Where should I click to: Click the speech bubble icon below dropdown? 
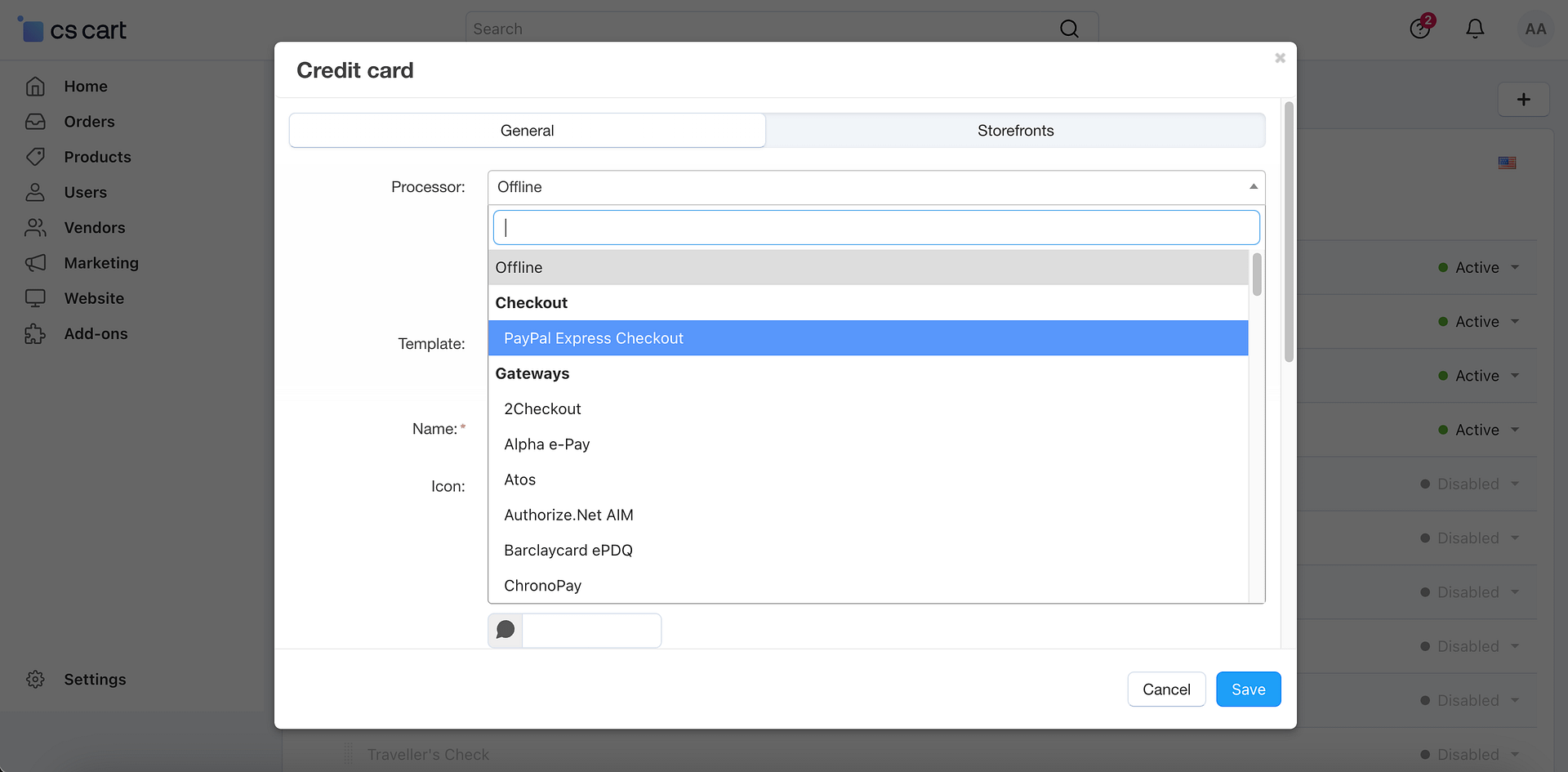tap(506, 630)
